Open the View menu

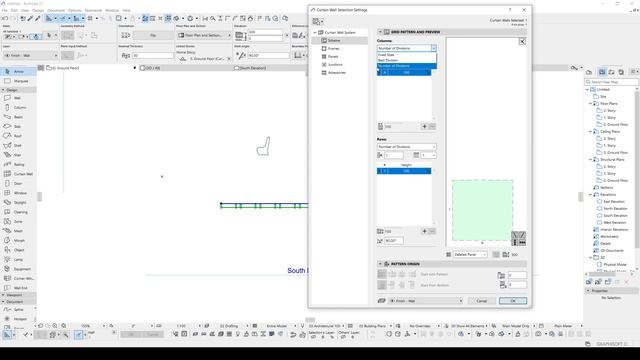click(25, 10)
